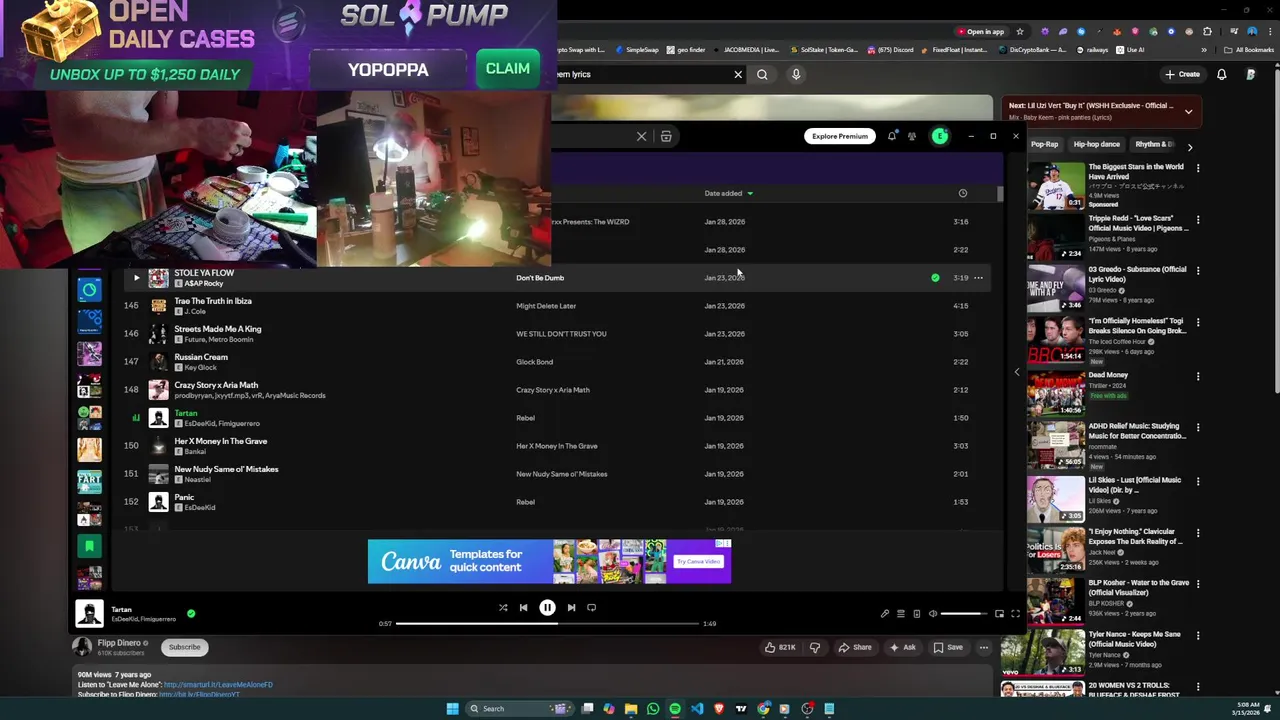Viewport: 1280px width, 720px height.
Task: Select Russian Cream track row
Action: point(558,362)
